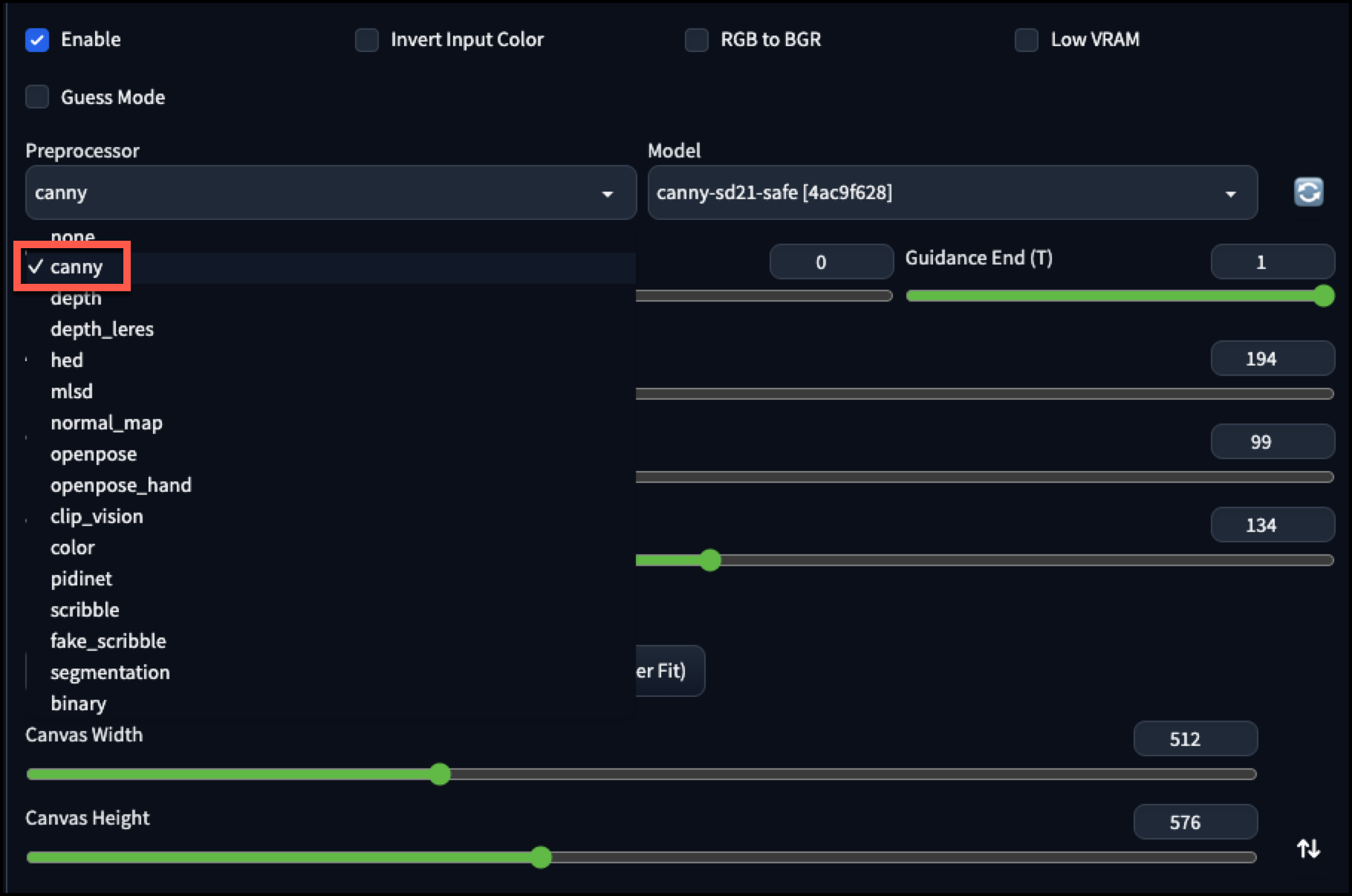Click the Canvas Height slider handle
Screen dimensions: 1352x896
click(541, 857)
